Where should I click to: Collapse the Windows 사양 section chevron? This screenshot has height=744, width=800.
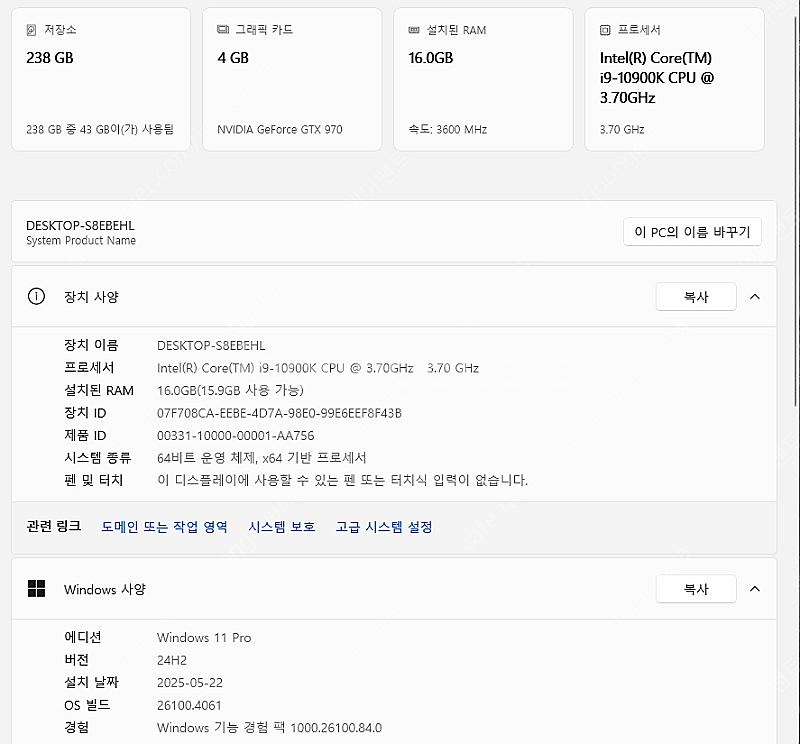(755, 589)
